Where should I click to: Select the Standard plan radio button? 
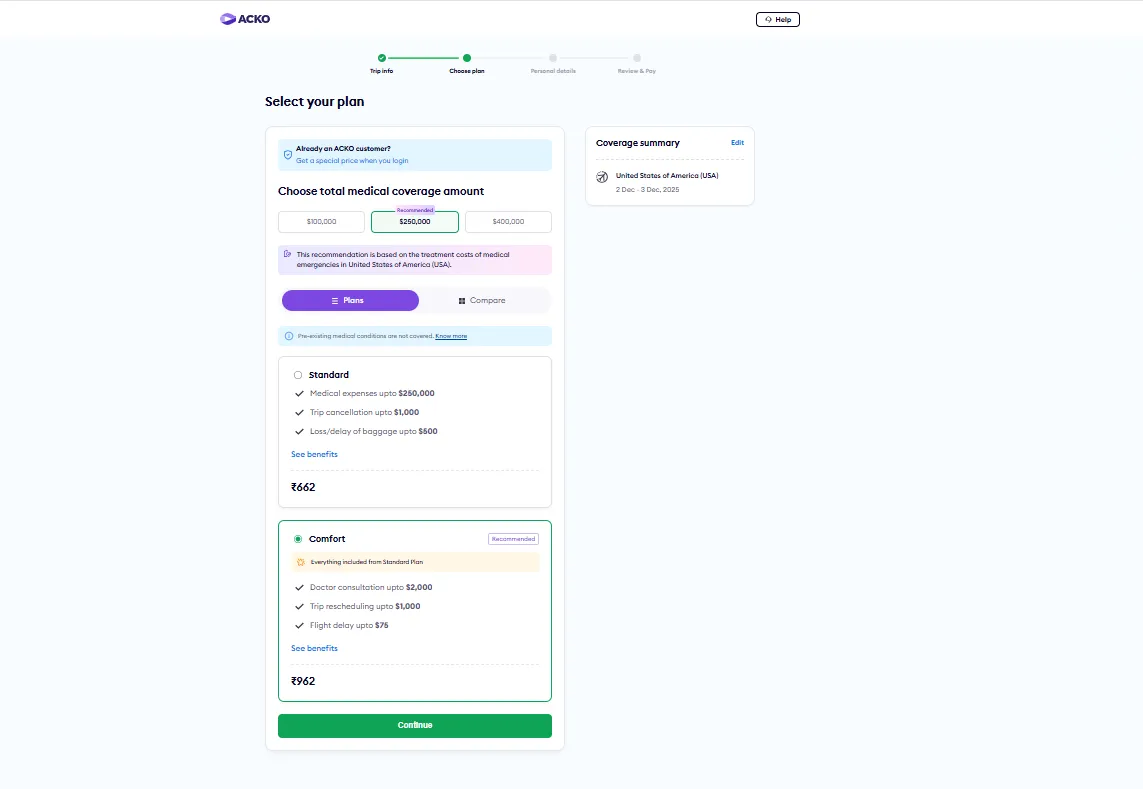click(298, 375)
